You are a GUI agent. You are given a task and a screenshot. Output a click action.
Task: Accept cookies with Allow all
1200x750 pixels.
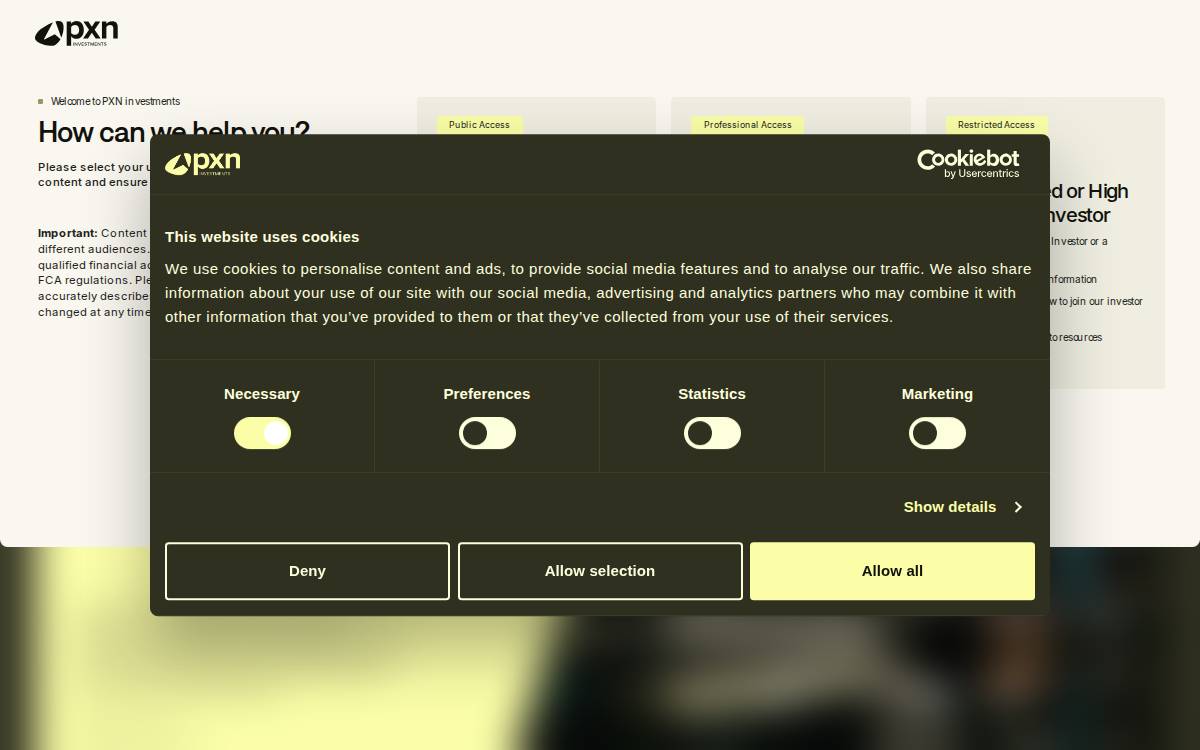point(892,571)
